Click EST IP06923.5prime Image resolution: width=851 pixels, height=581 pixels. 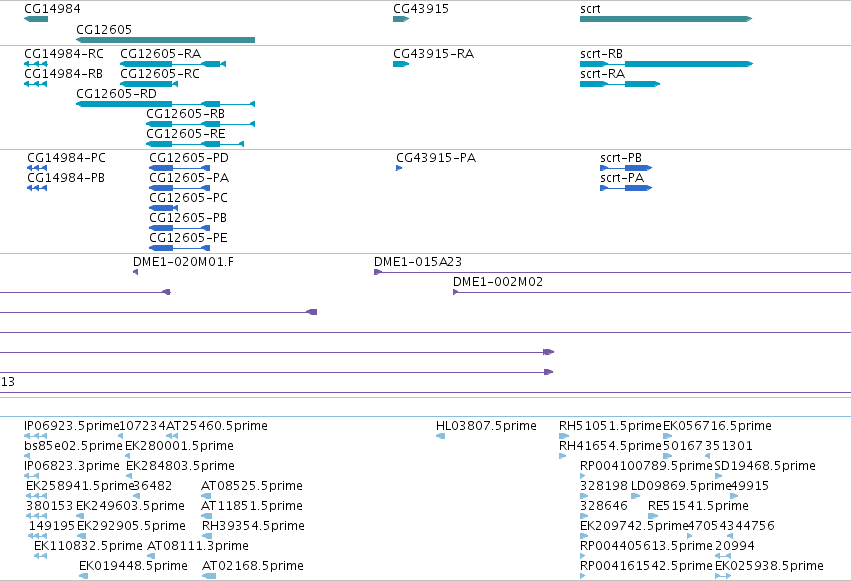click(36, 436)
